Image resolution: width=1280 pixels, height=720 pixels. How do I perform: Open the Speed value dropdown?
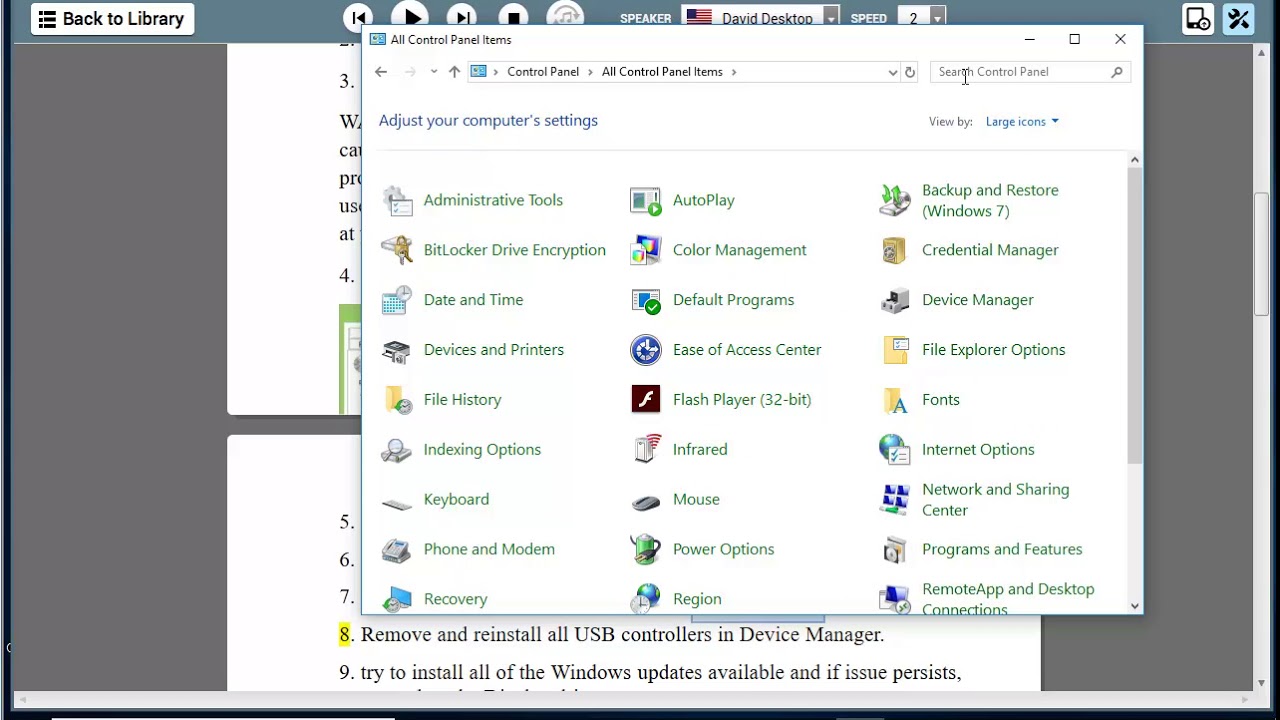[937, 18]
